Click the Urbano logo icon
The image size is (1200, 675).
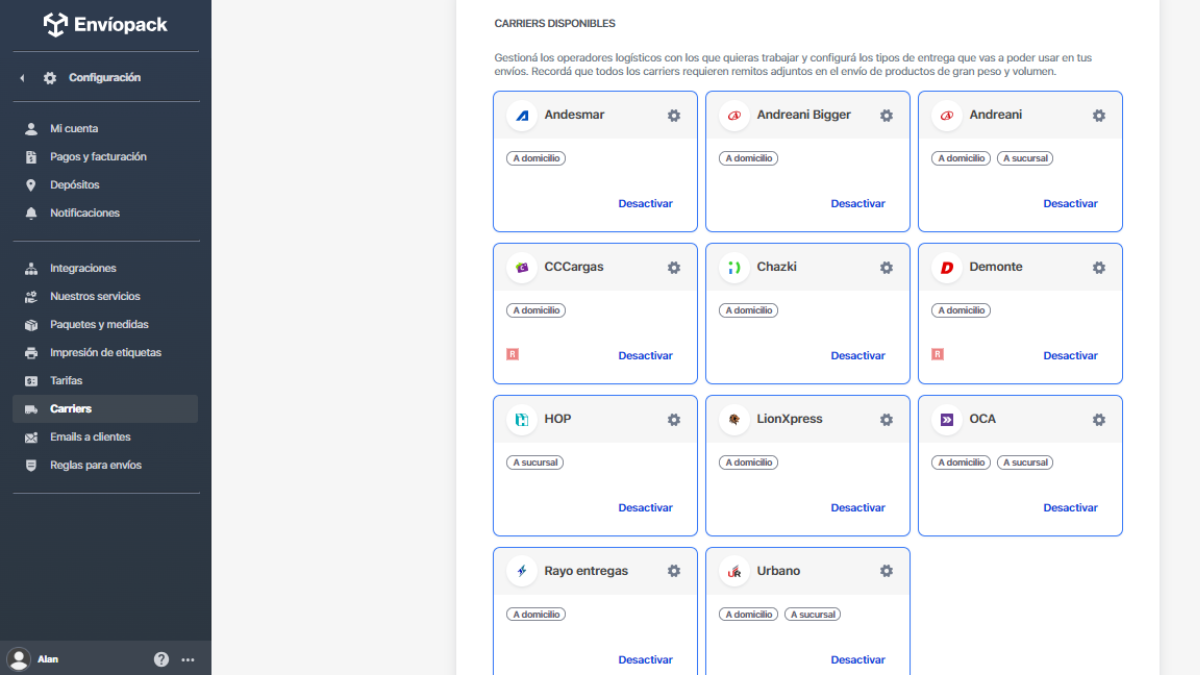734,571
